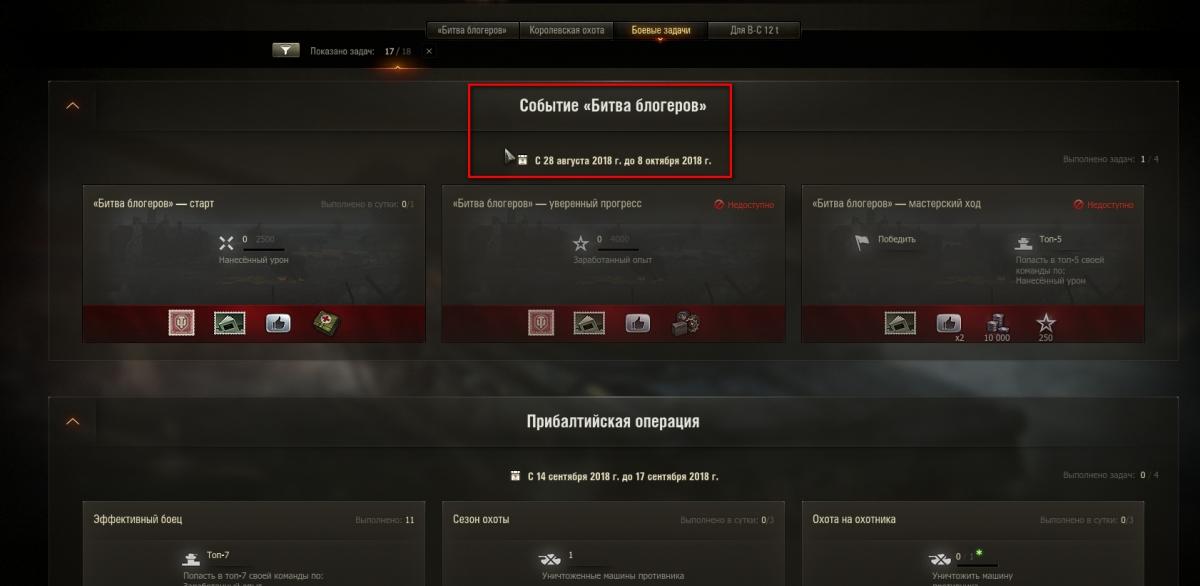
Task: Collapse the «Битва блогеров» event section
Action: point(72,105)
